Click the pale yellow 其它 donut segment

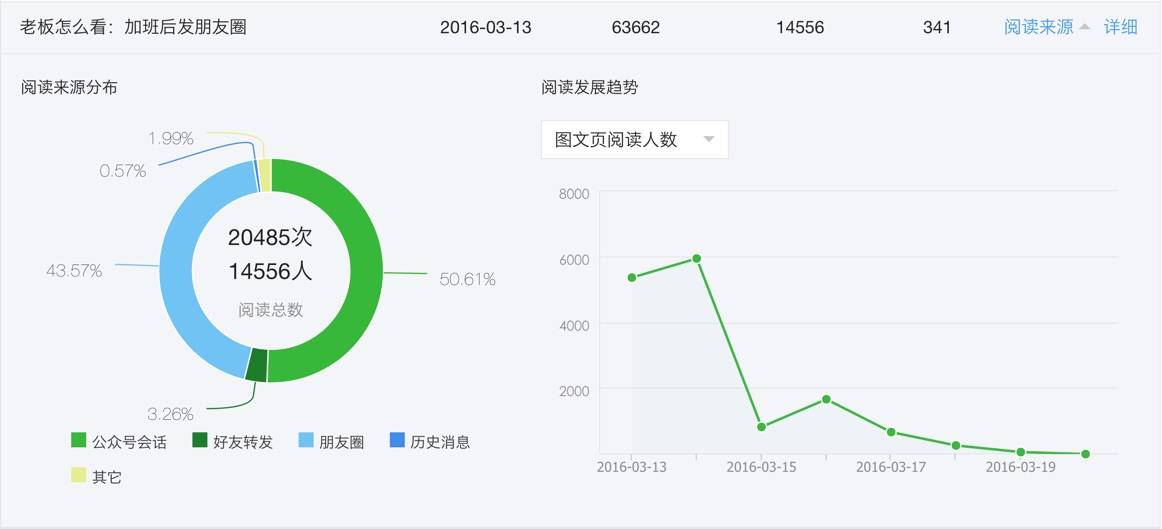(265, 175)
